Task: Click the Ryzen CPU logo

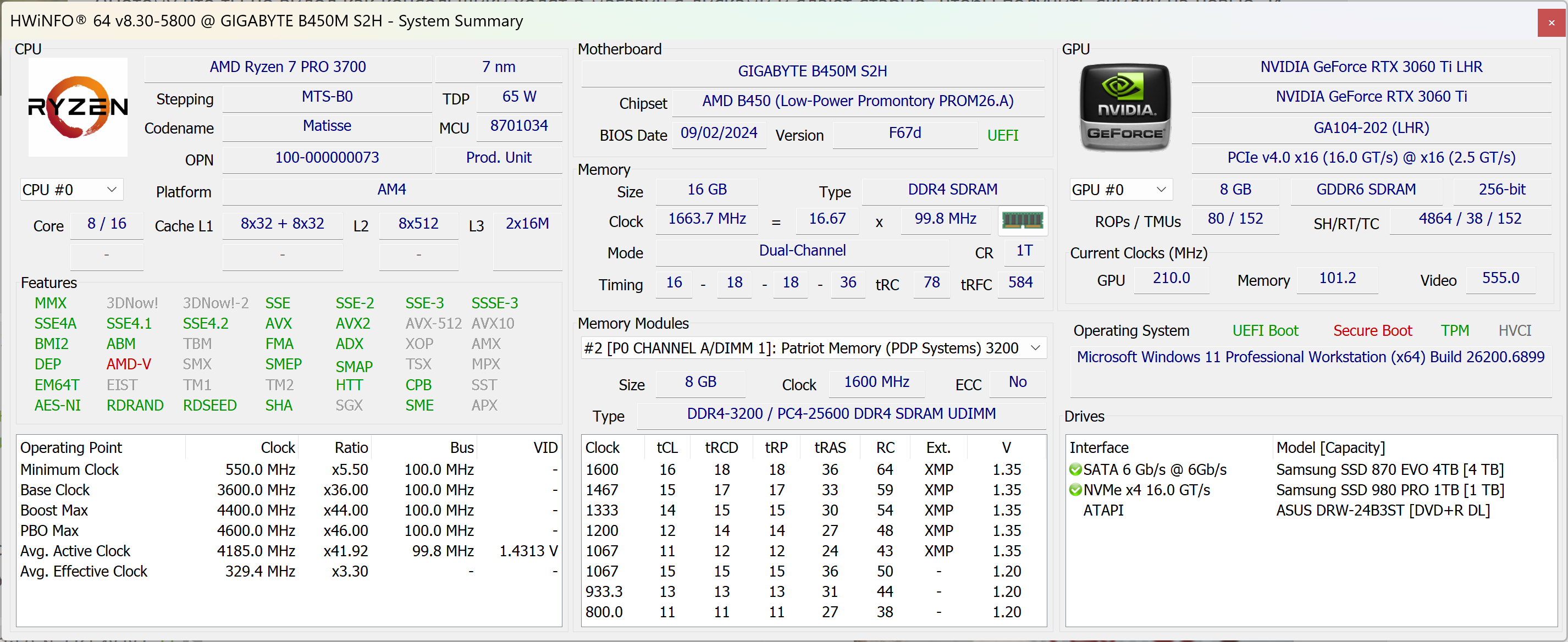Action: (78, 107)
